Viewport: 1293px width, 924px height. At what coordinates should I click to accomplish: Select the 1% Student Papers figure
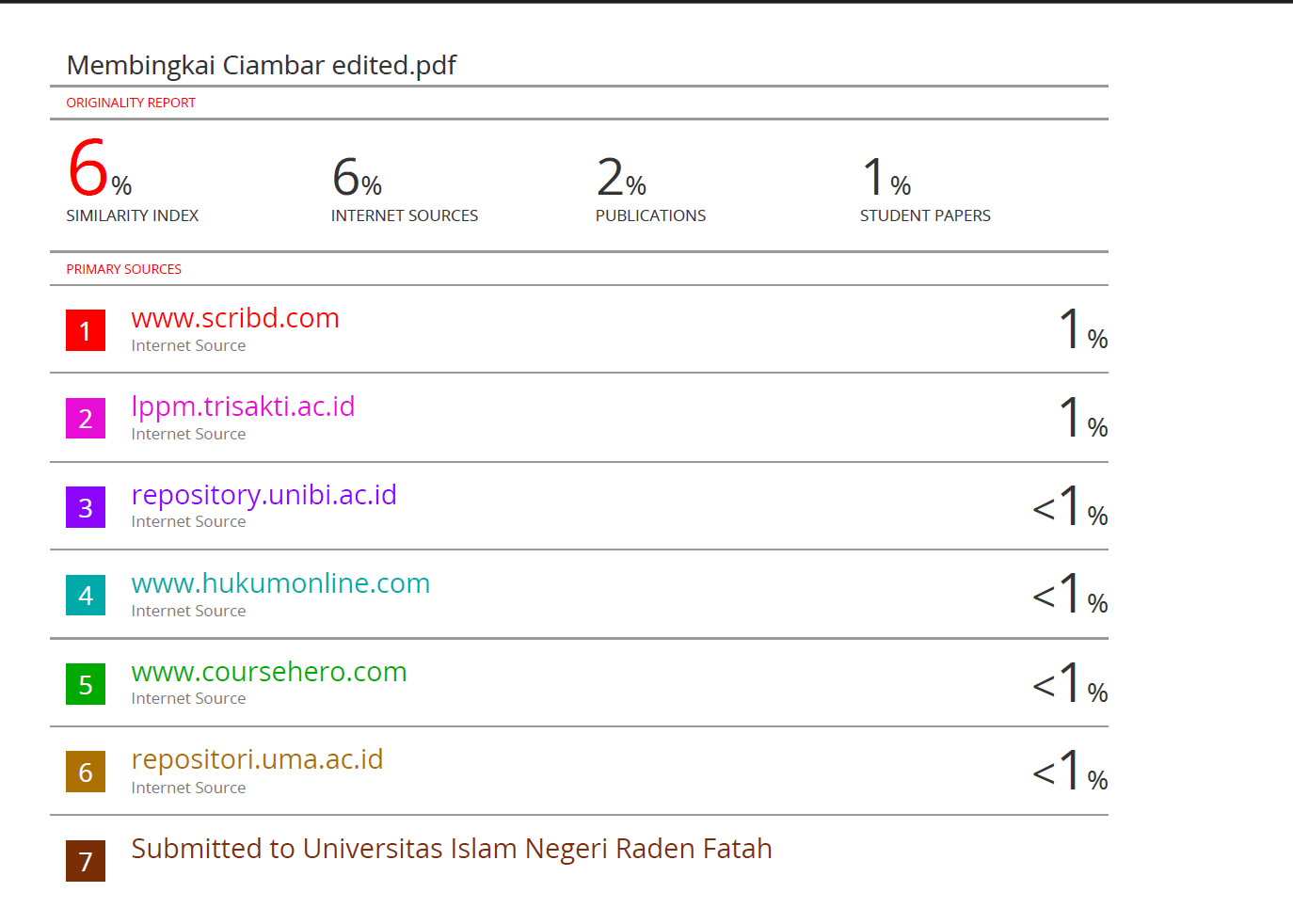point(886,178)
